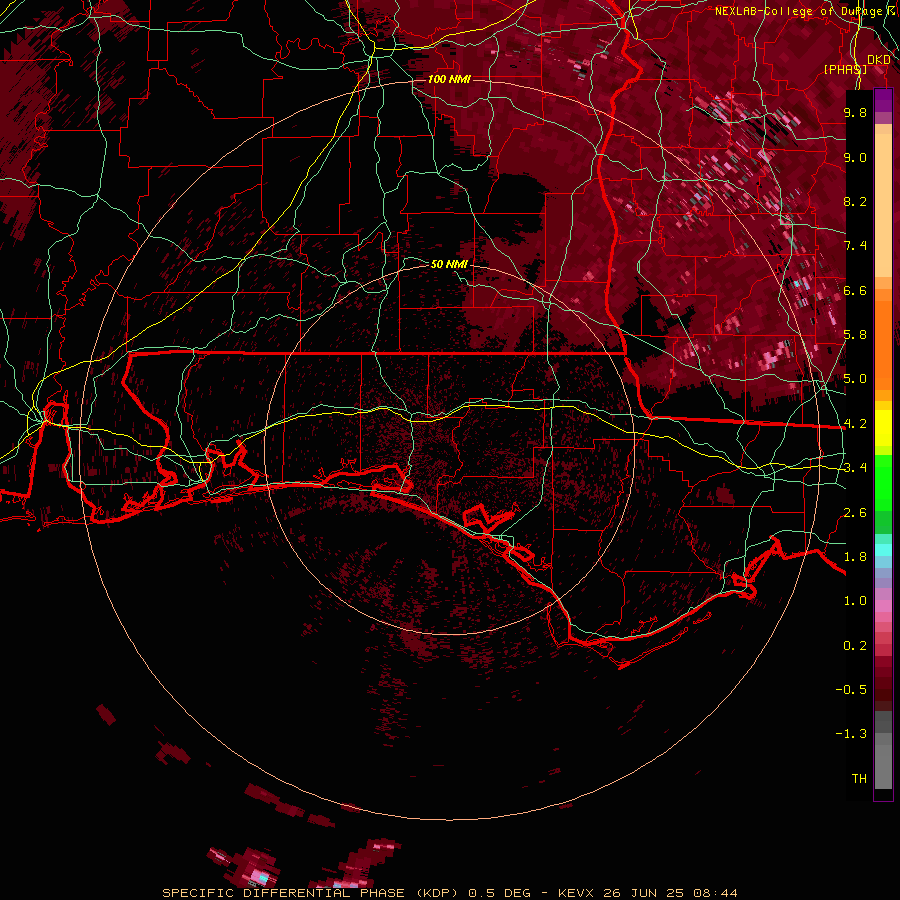This screenshot has height=900, width=900.
Task: Click the "DKD" label above the color scale
Action: 878,60
